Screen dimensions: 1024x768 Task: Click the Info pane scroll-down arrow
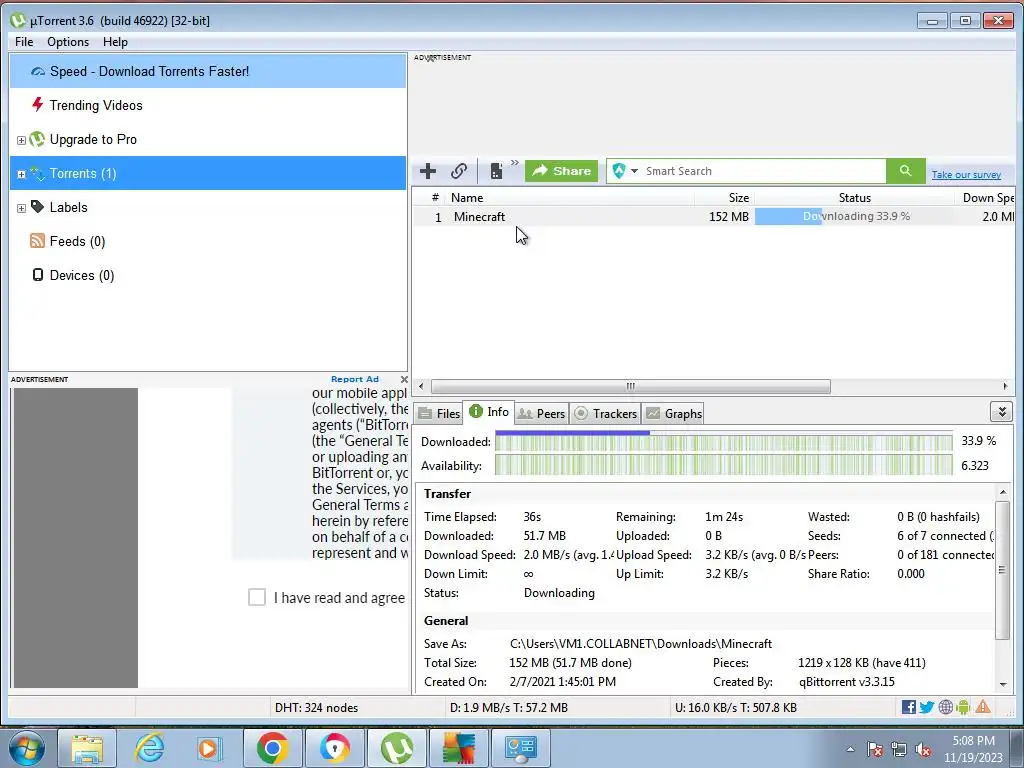[x=1003, y=684]
